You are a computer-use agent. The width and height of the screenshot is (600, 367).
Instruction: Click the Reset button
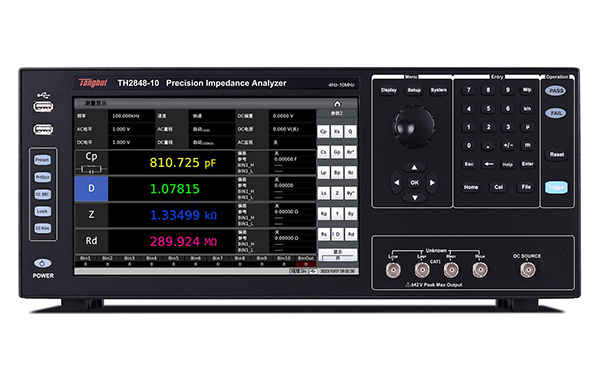(557, 155)
